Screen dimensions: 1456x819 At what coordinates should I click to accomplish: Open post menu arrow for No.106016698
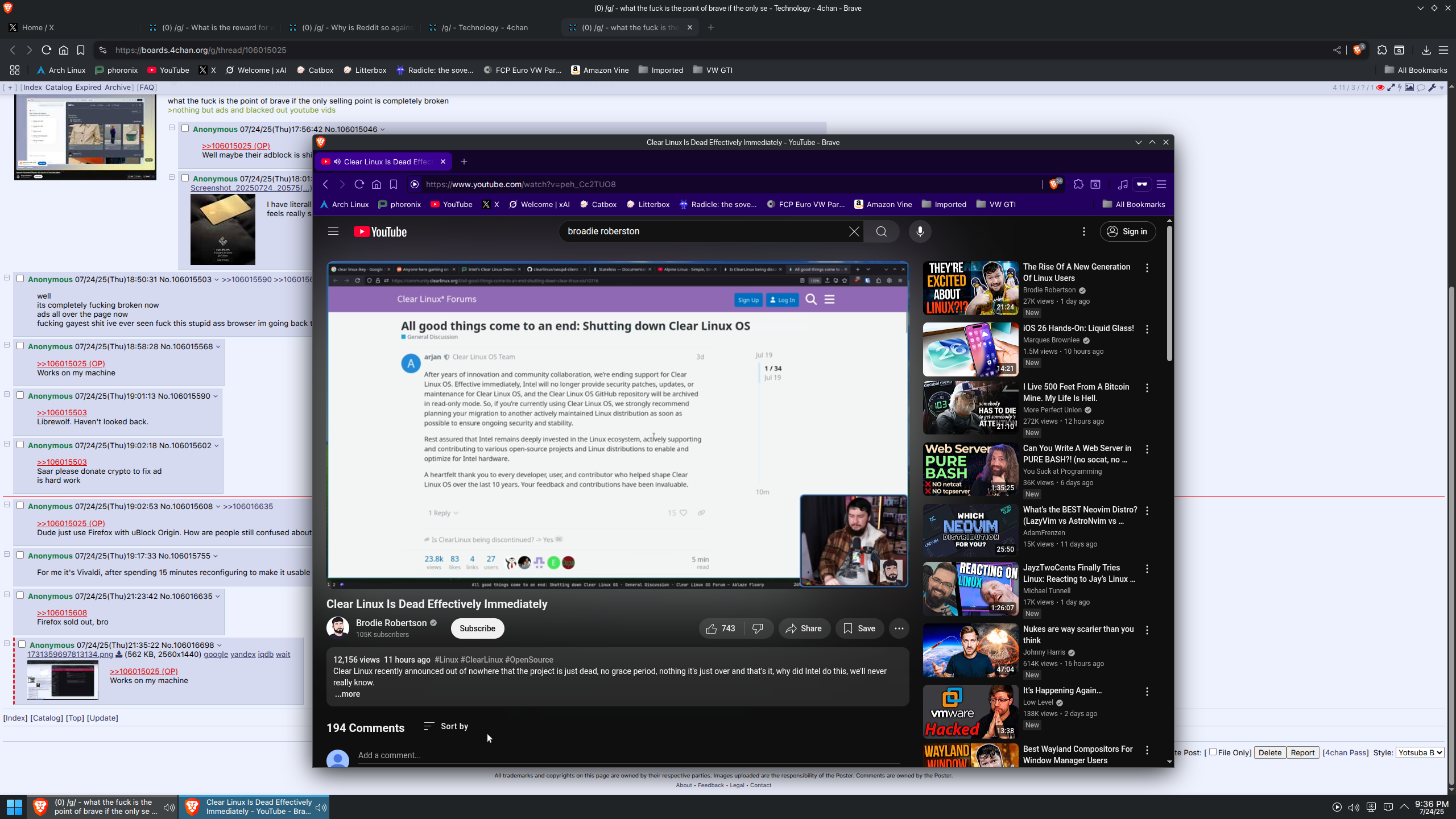tap(220, 646)
